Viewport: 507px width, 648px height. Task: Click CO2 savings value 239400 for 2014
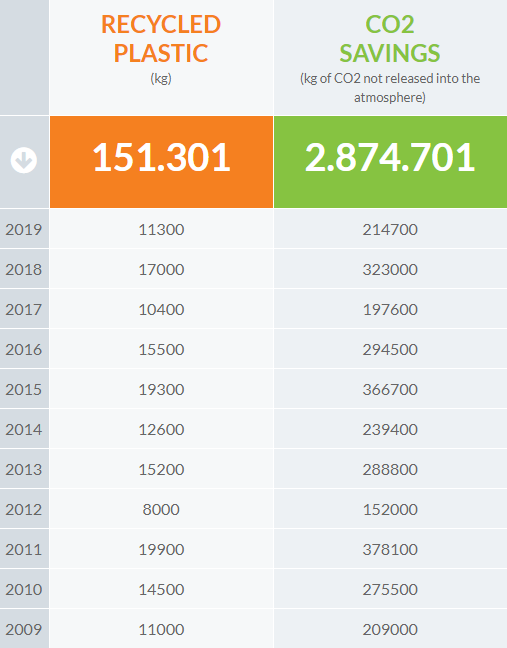390,429
